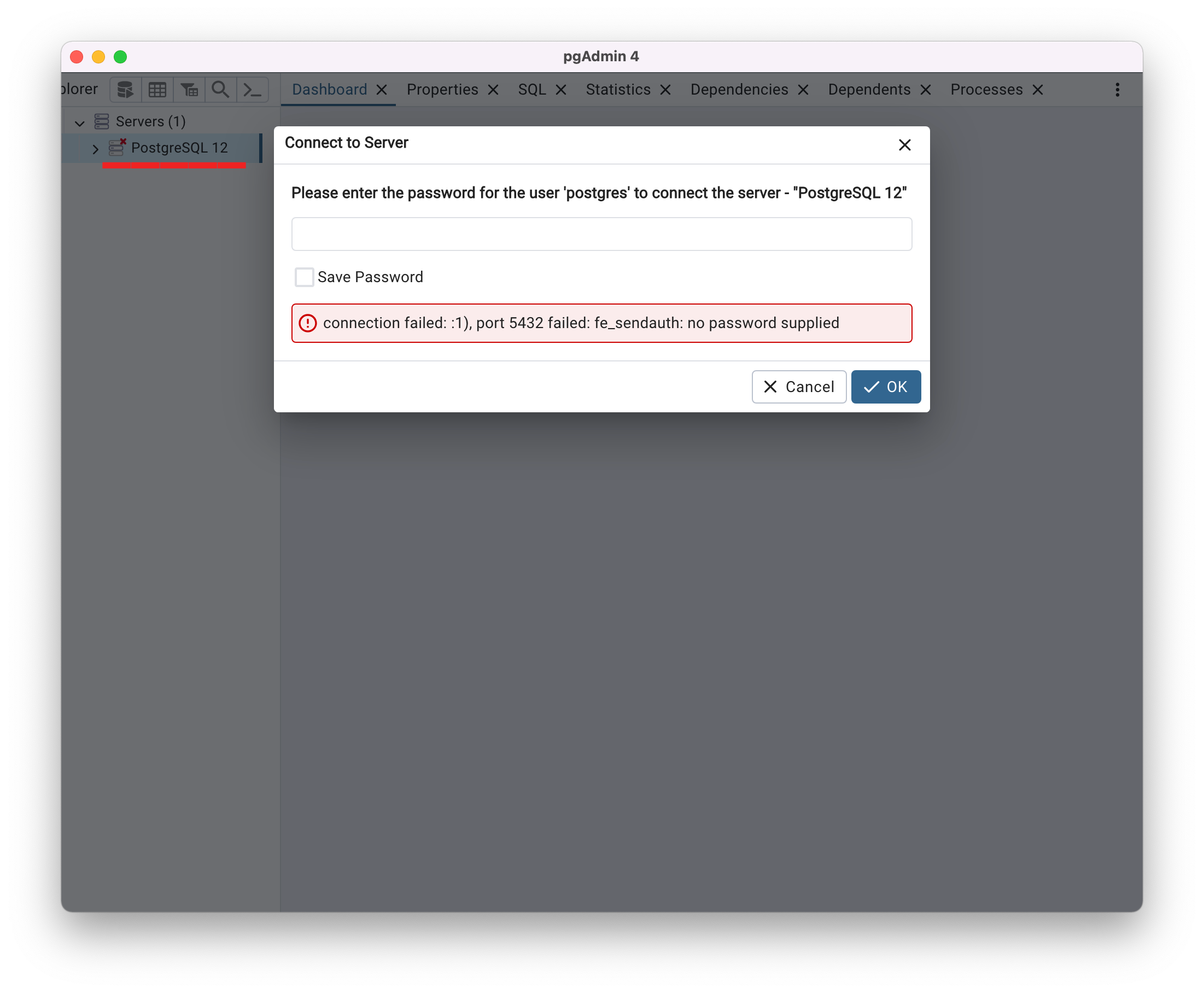
Task: Confirm with the OK button
Action: 885,387
